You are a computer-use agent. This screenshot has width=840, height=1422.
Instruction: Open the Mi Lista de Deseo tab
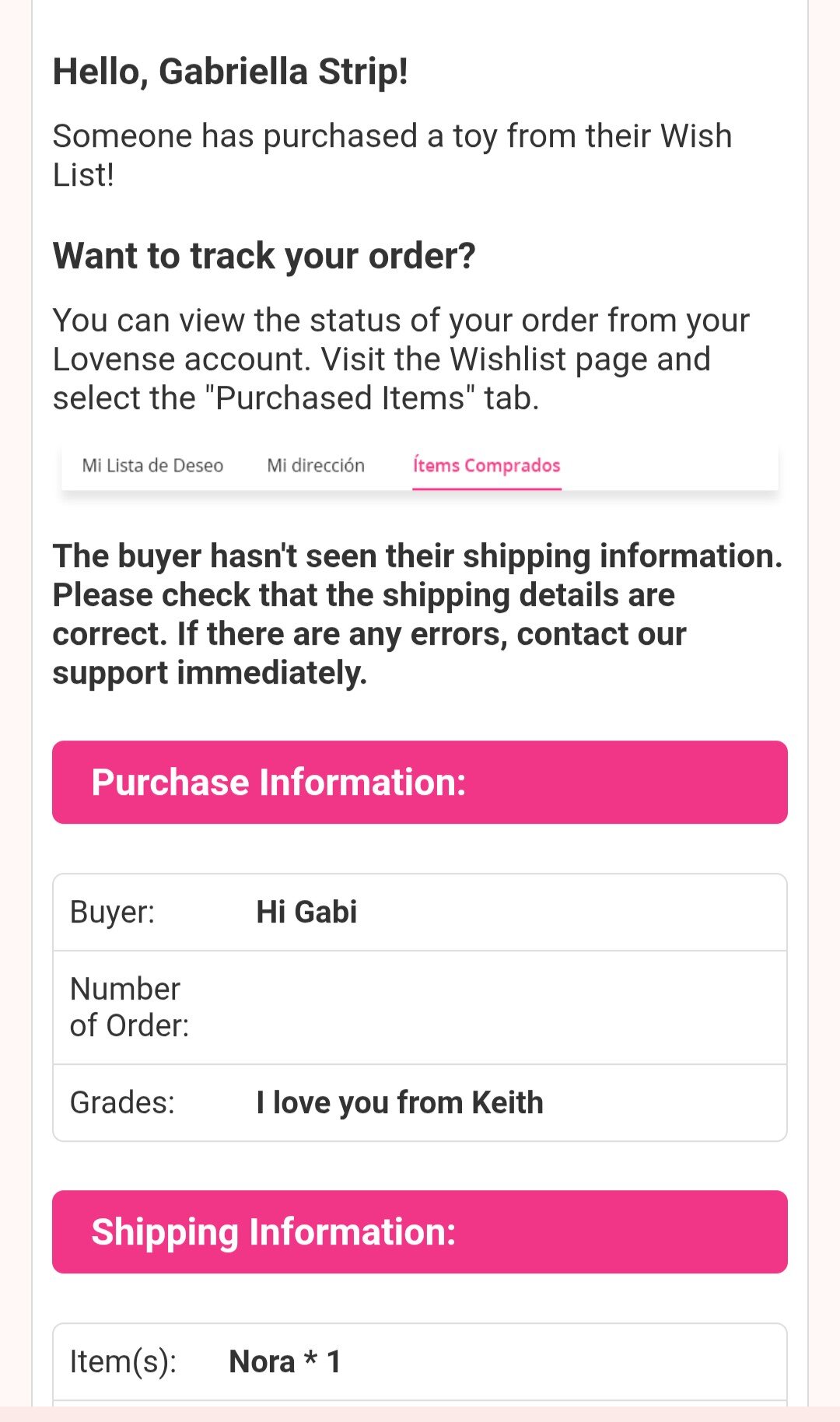pyautogui.click(x=152, y=465)
